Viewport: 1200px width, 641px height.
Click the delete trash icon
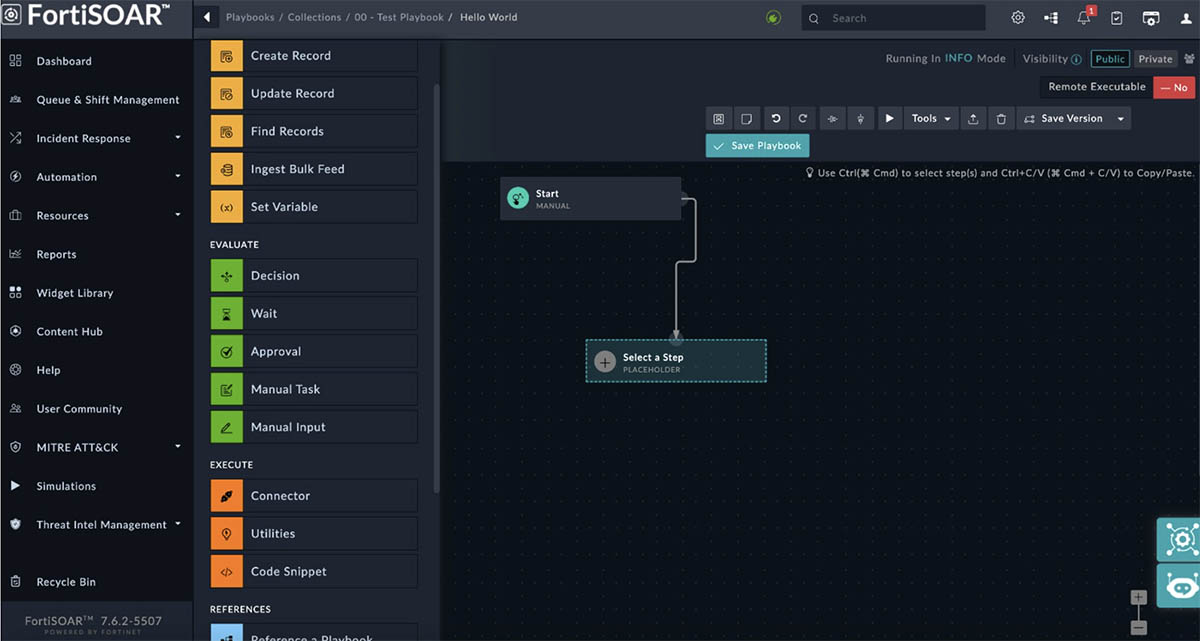1001,119
